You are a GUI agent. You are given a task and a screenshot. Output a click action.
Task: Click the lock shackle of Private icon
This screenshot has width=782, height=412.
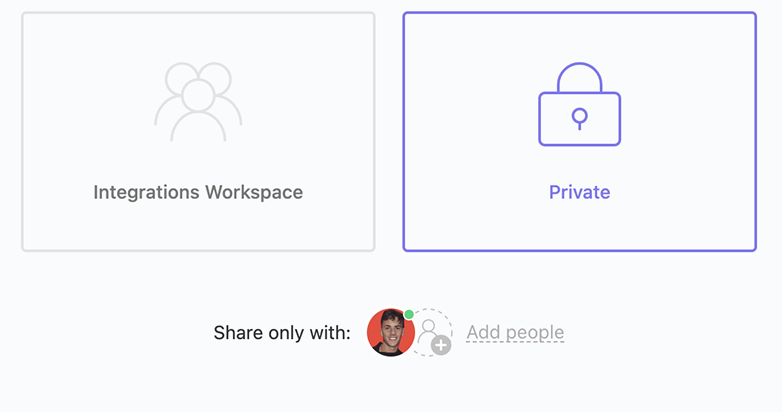coord(580,77)
